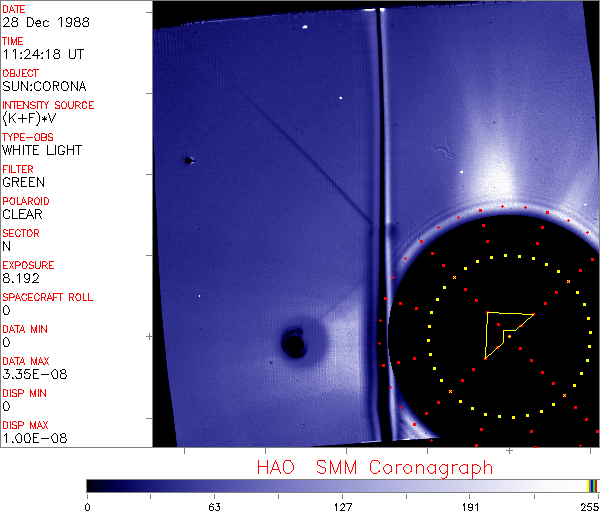The image size is (600, 512).
Task: Click the exposure value 8.192
Action: pyautogui.click(x=21, y=278)
